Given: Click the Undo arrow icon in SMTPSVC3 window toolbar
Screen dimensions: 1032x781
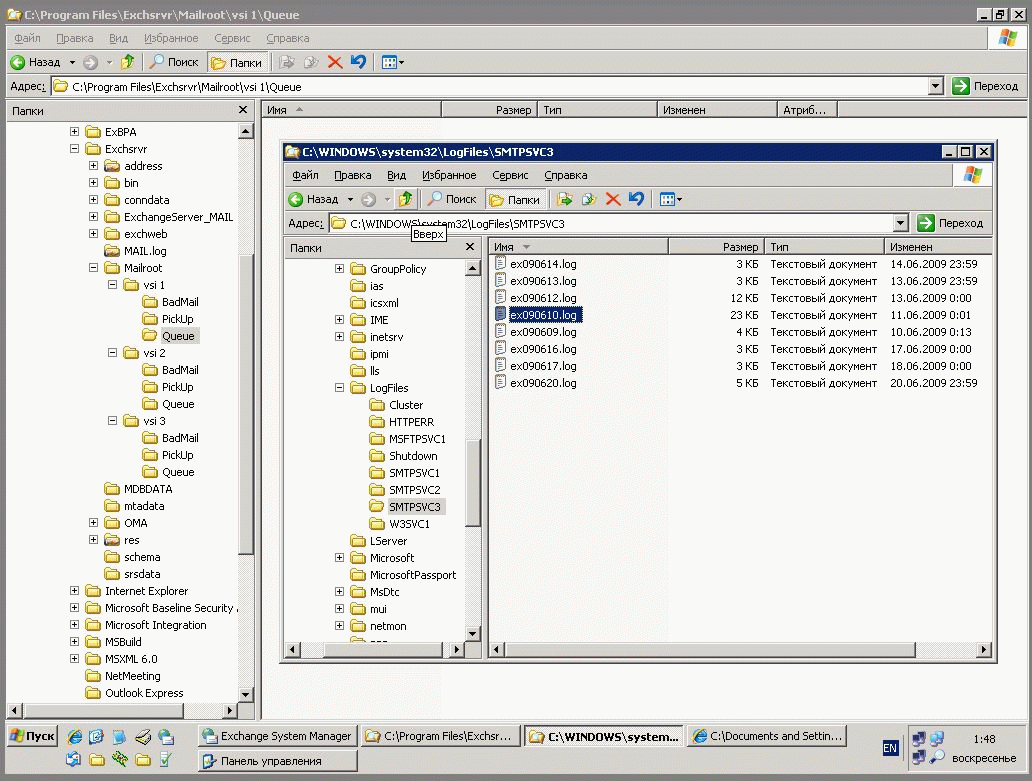Looking at the screenshot, I should point(636,199).
